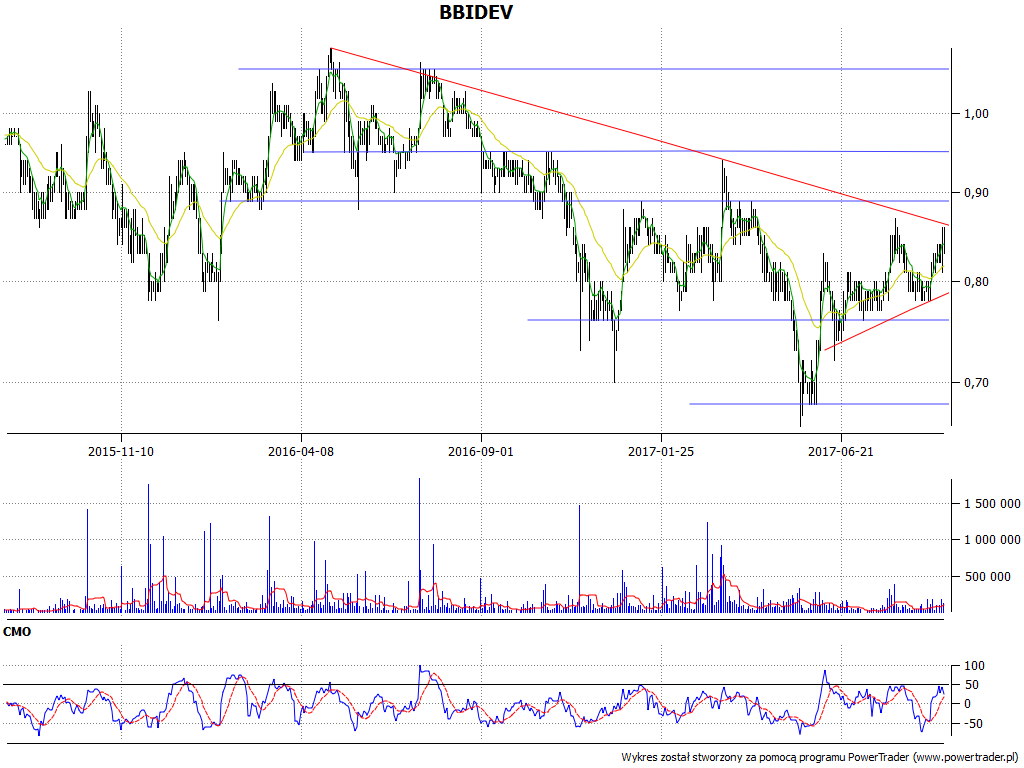Select the 2016-04-08 date label
This screenshot has width=1024, height=768.
point(300,451)
